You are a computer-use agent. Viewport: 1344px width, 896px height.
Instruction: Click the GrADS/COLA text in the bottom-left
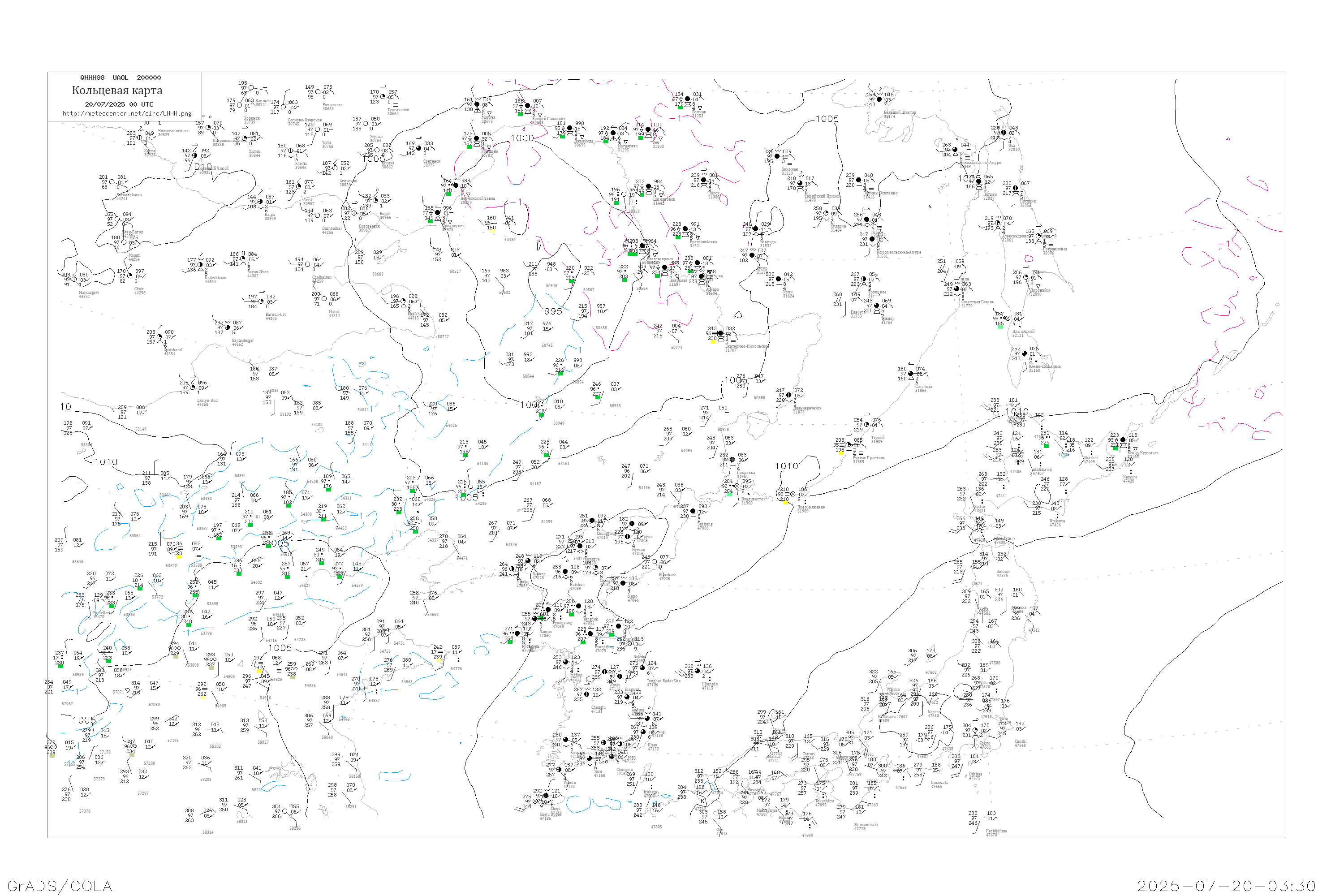60,886
